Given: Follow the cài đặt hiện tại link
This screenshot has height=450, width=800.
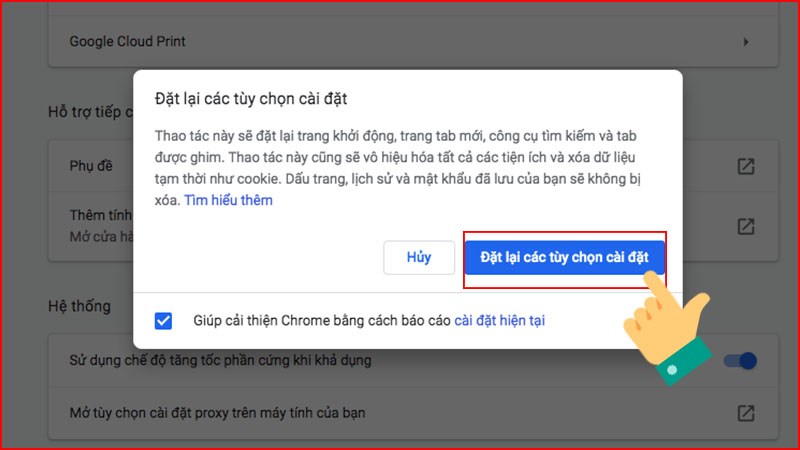Looking at the screenshot, I should (x=500, y=321).
